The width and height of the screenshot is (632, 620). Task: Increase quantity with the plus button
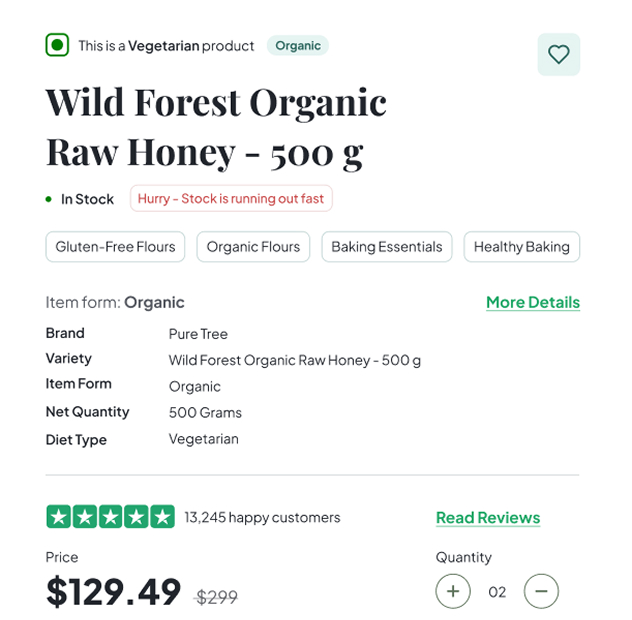[453, 591]
